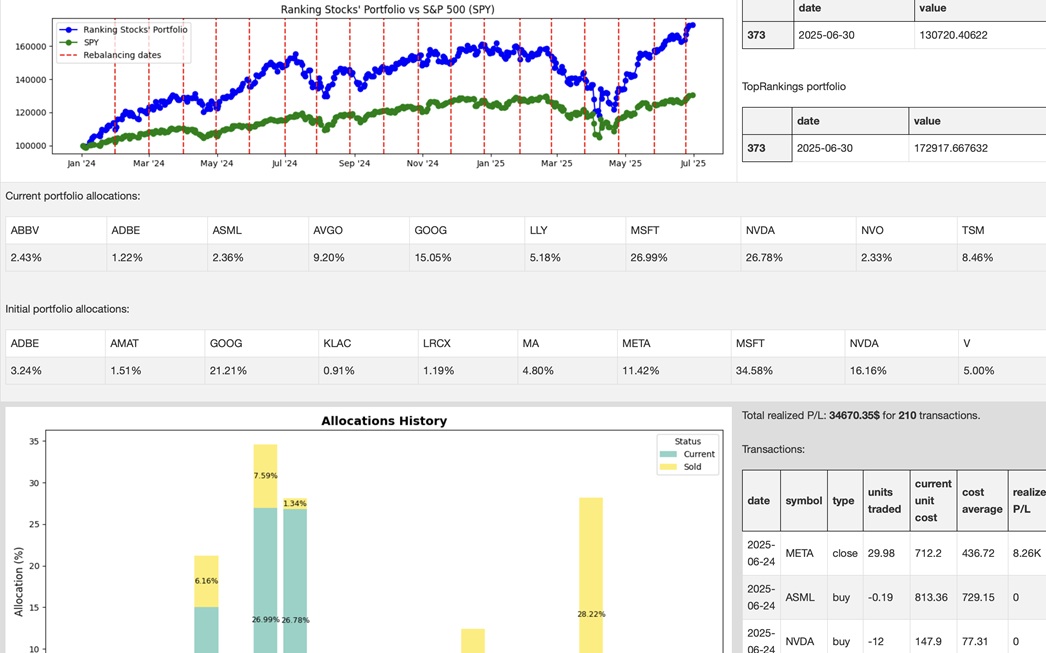Select the 3.24% ADBE initial allocation cell
Image resolution: width=1046 pixels, height=653 pixels.
click(55, 371)
